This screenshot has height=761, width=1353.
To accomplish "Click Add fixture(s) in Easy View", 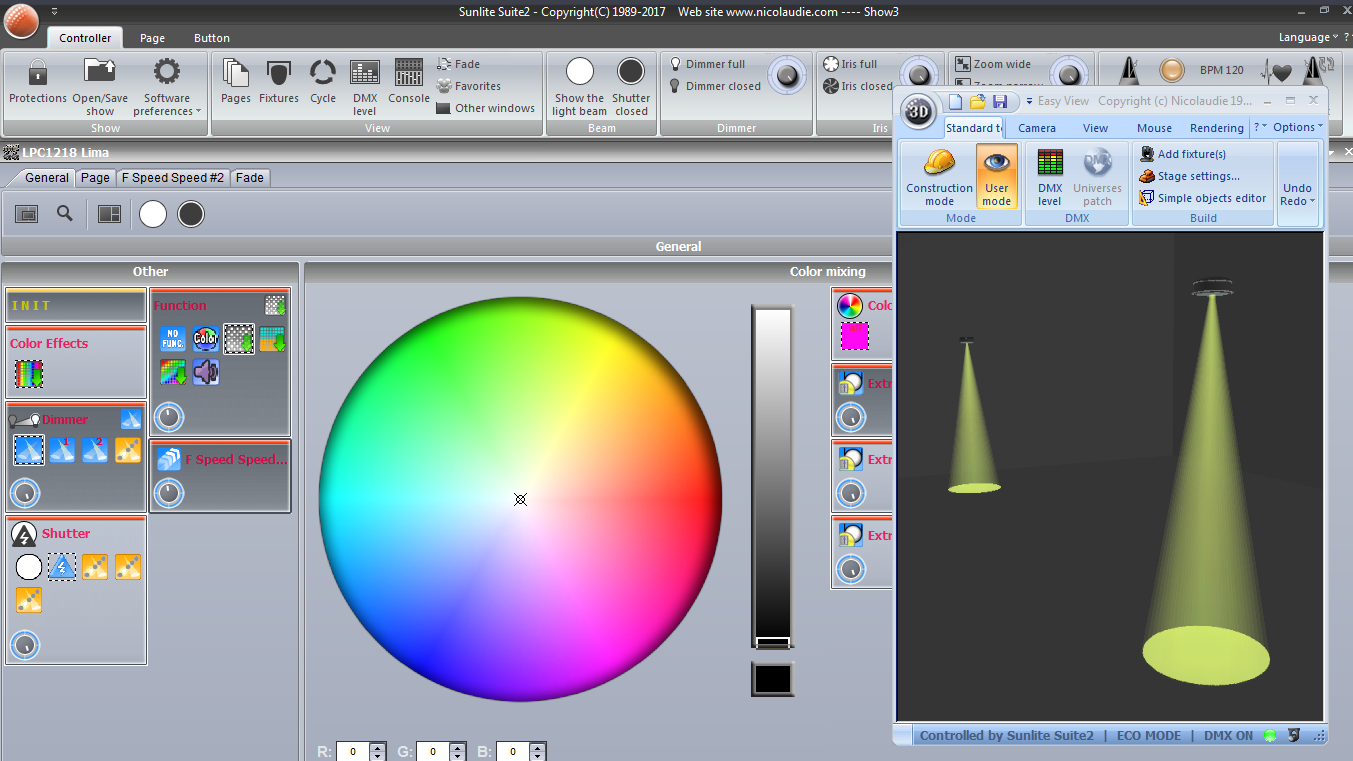I will [1182, 154].
